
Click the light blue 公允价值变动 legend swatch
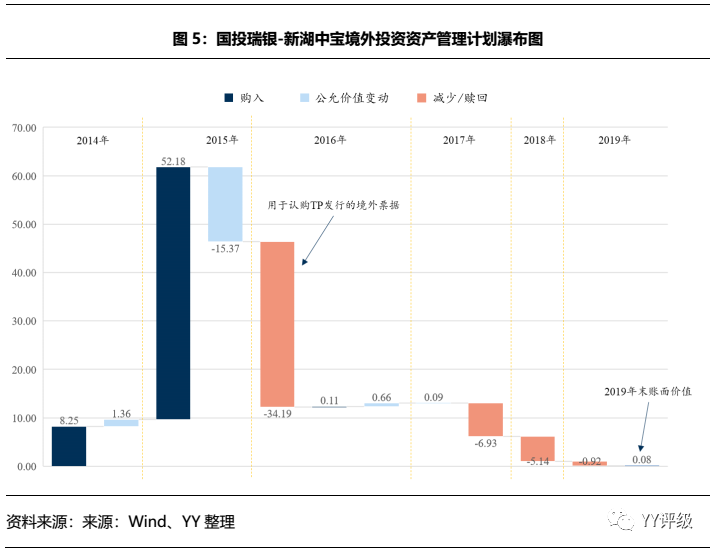click(305, 98)
